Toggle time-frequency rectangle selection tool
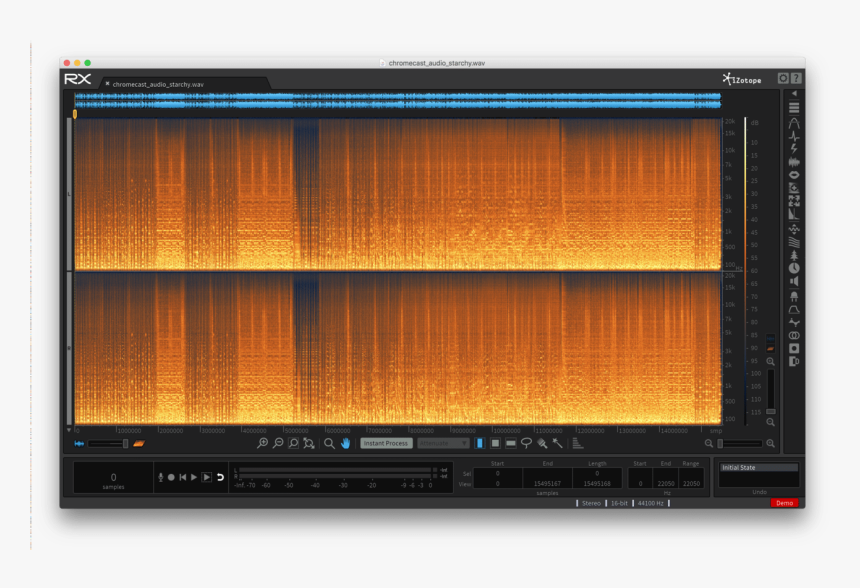The height and width of the screenshot is (588, 860). 495,443
